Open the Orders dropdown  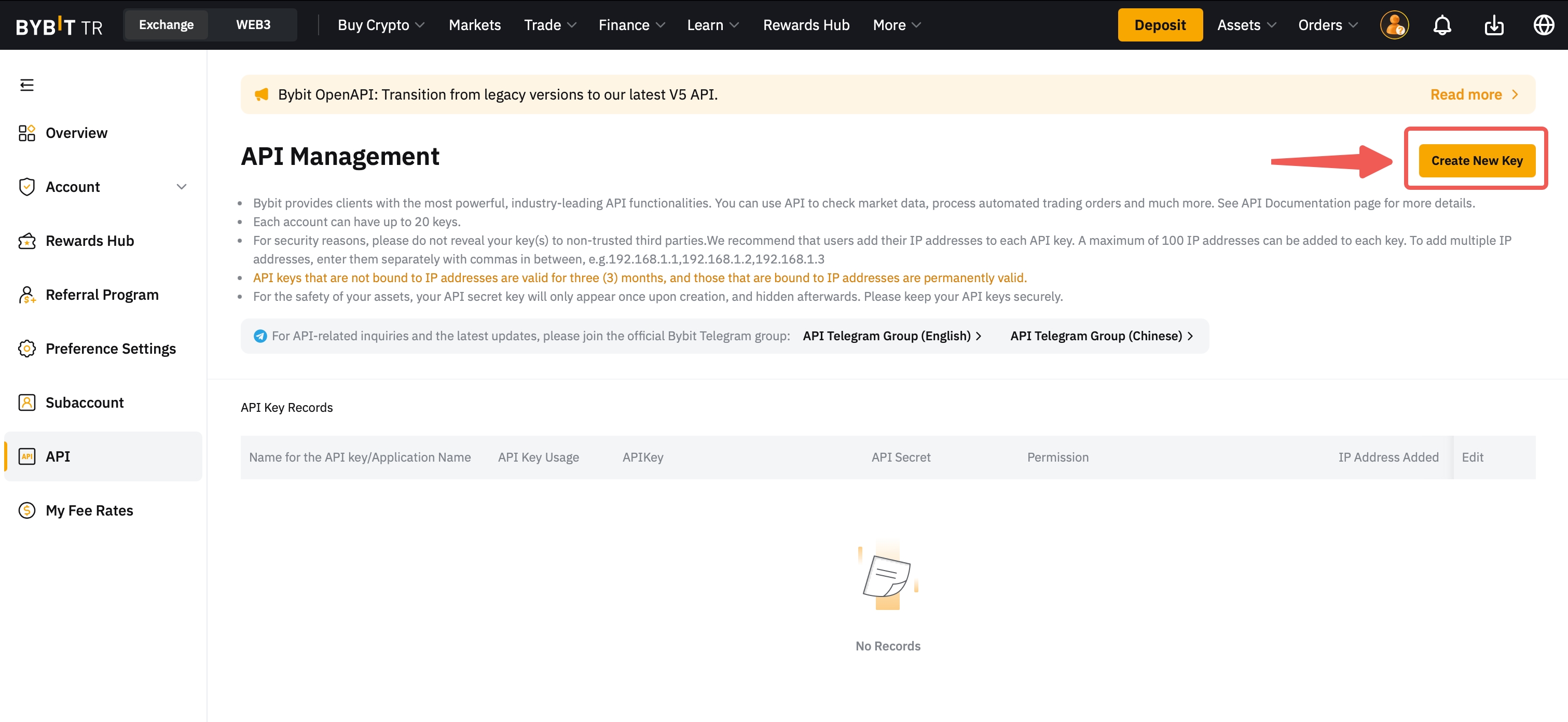pyautogui.click(x=1328, y=25)
